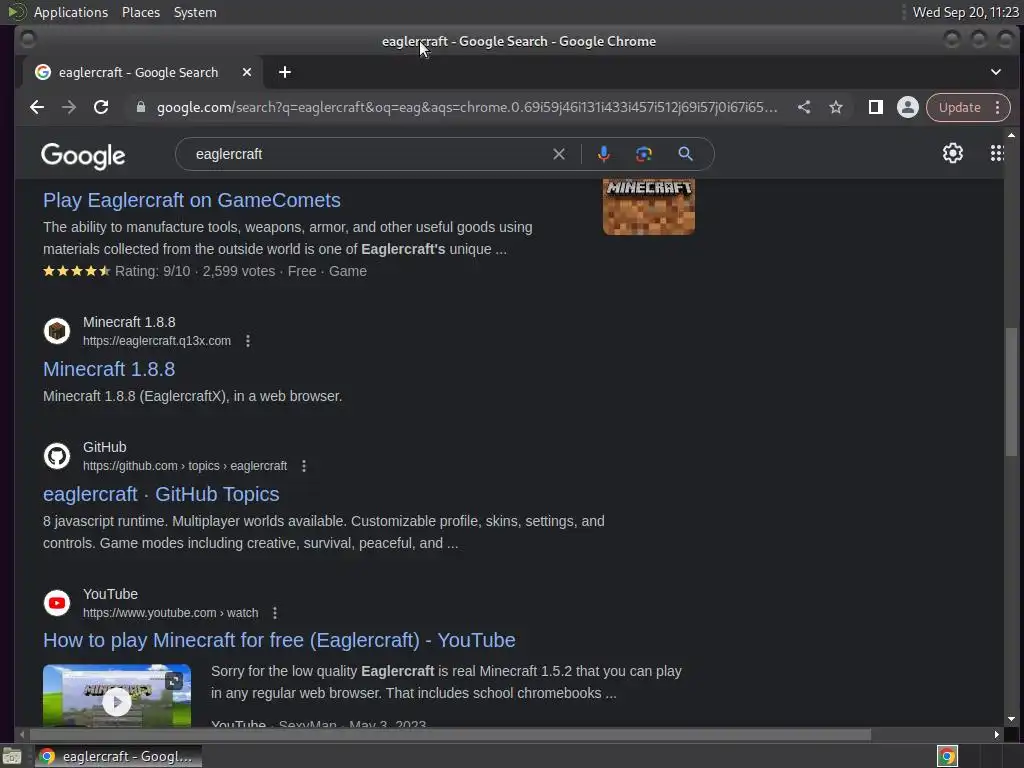
Task: Click the date and time clock
Action: (x=965, y=12)
